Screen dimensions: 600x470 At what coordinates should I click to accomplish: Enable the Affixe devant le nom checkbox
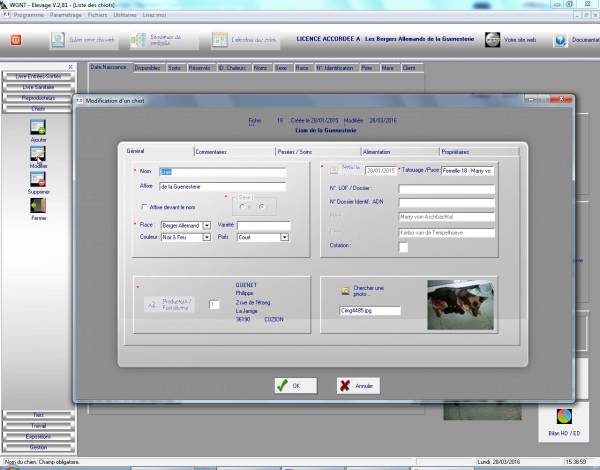tap(144, 207)
